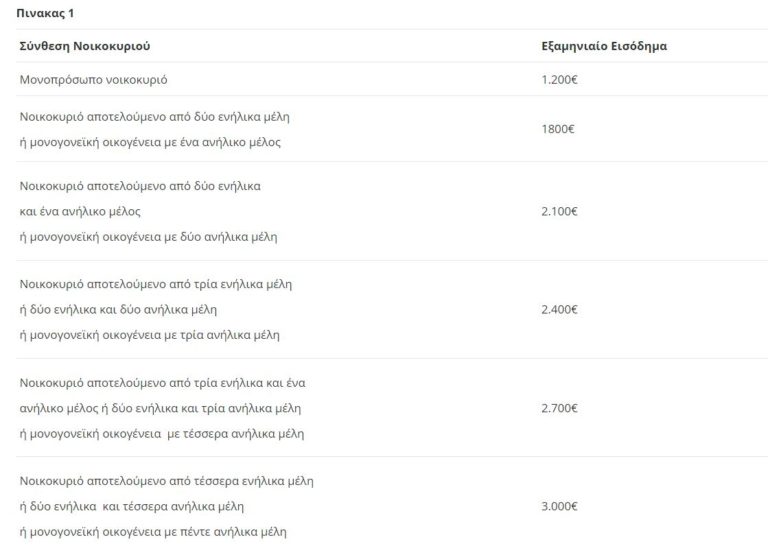Viewport: 768px width, 546px height.
Task: Click the 'Πινακας 1' table title
Action: (x=45, y=14)
